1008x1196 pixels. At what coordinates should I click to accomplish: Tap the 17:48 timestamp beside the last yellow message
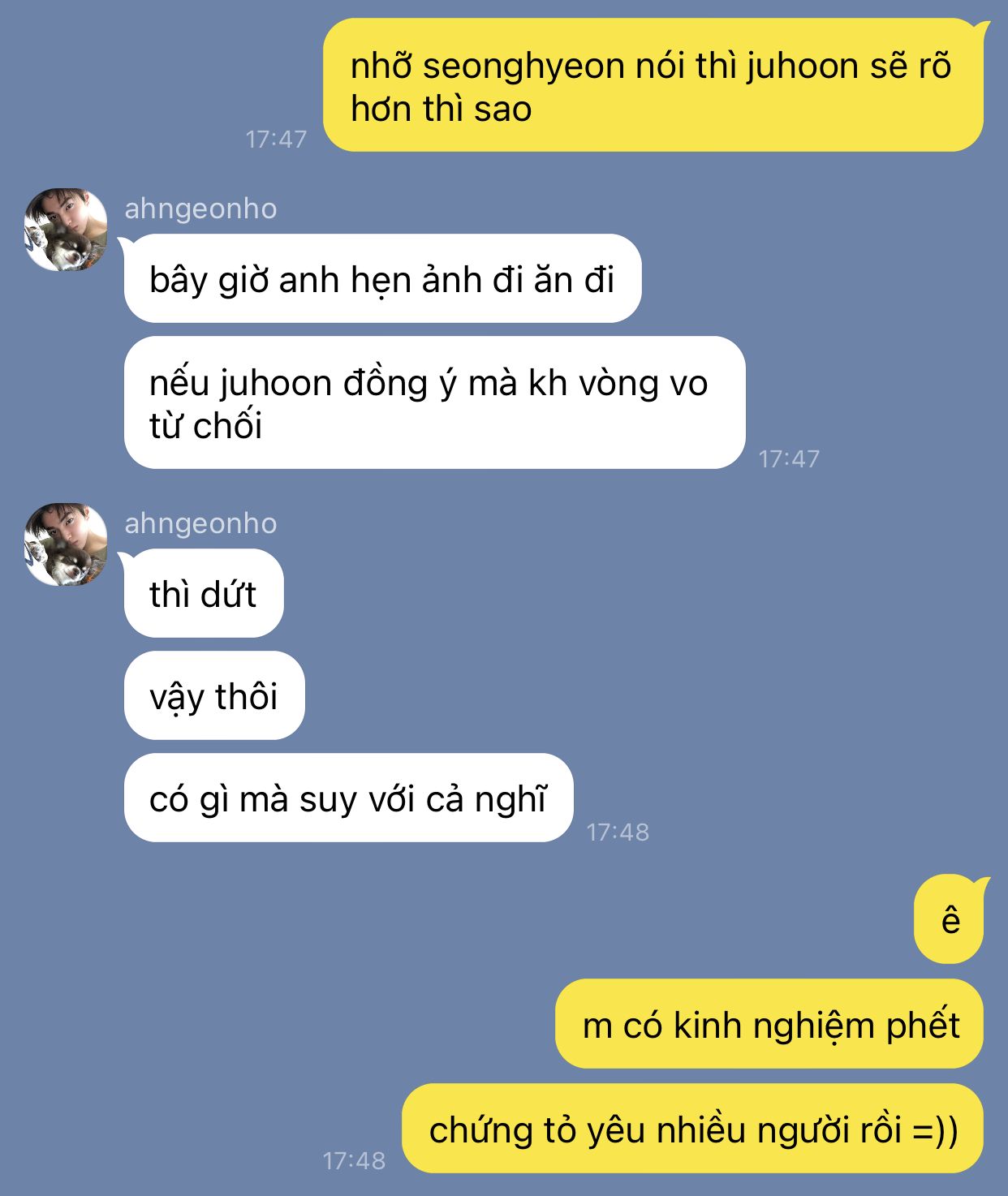[x=354, y=1161]
